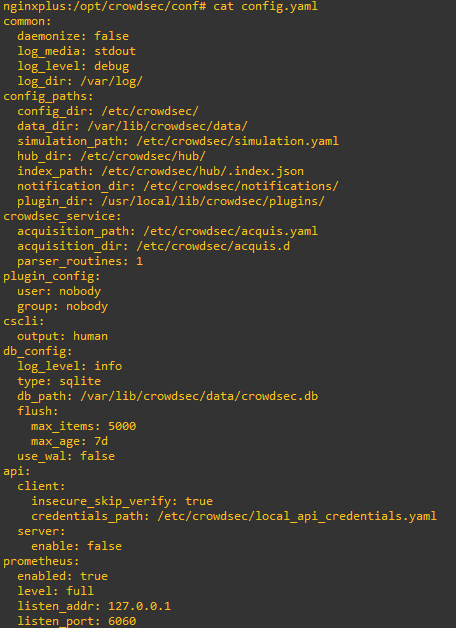Click the 'listen_port: 6060' line

pyautogui.click(x=76, y=621)
